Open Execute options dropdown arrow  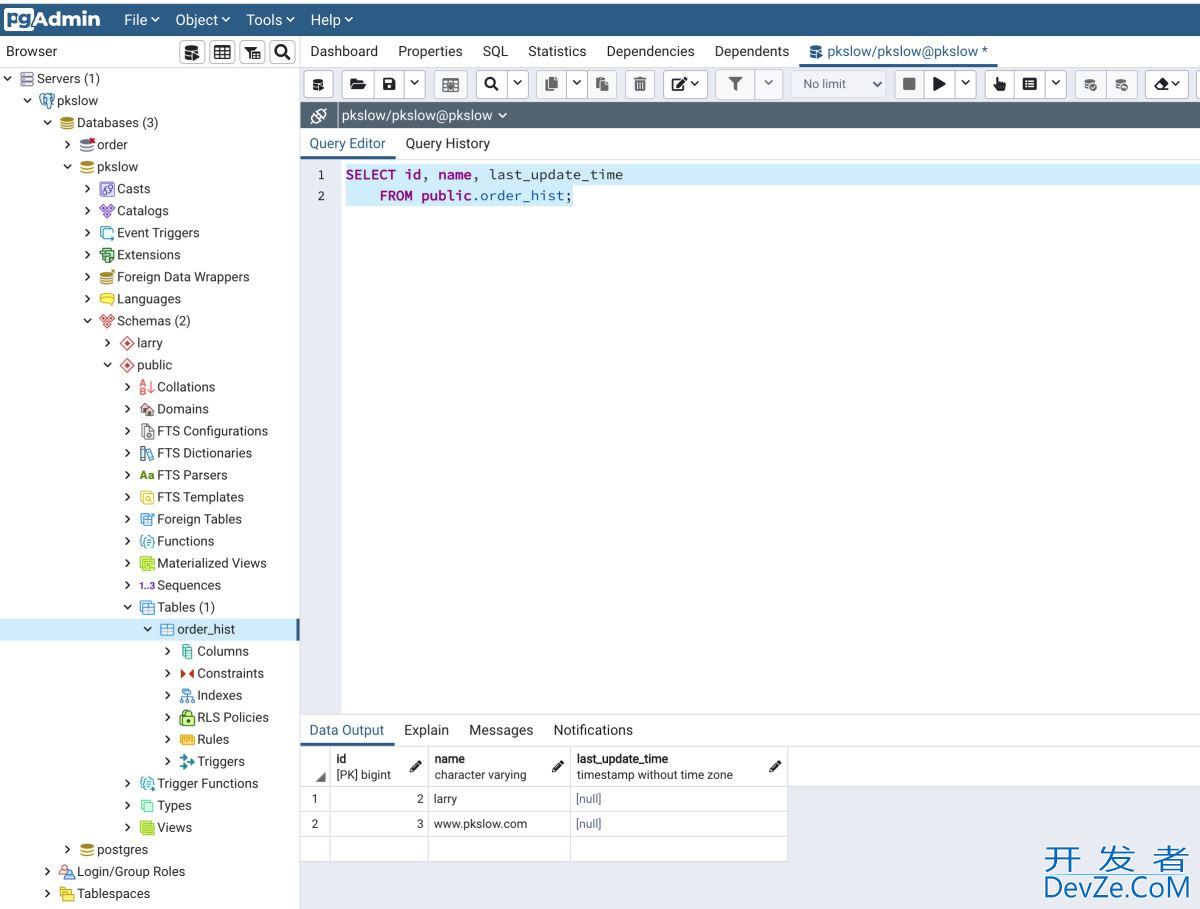tap(965, 84)
